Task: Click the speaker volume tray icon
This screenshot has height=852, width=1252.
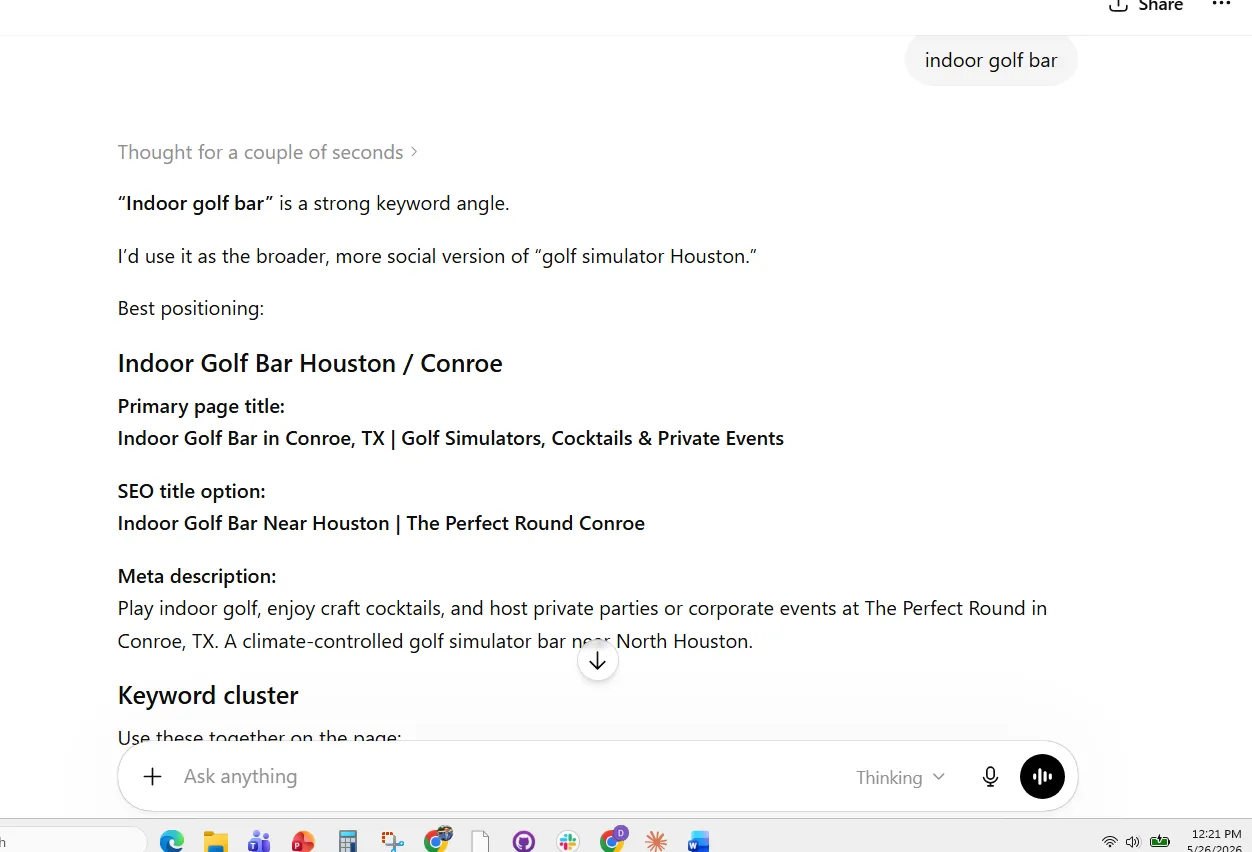Action: pos(1132,841)
